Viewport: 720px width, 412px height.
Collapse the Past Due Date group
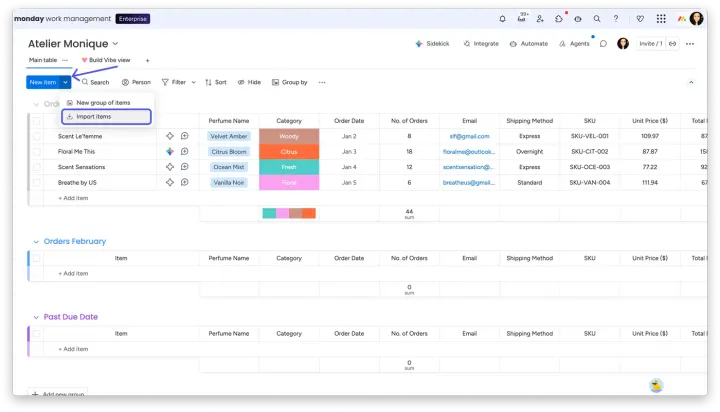pyautogui.click(x=36, y=317)
